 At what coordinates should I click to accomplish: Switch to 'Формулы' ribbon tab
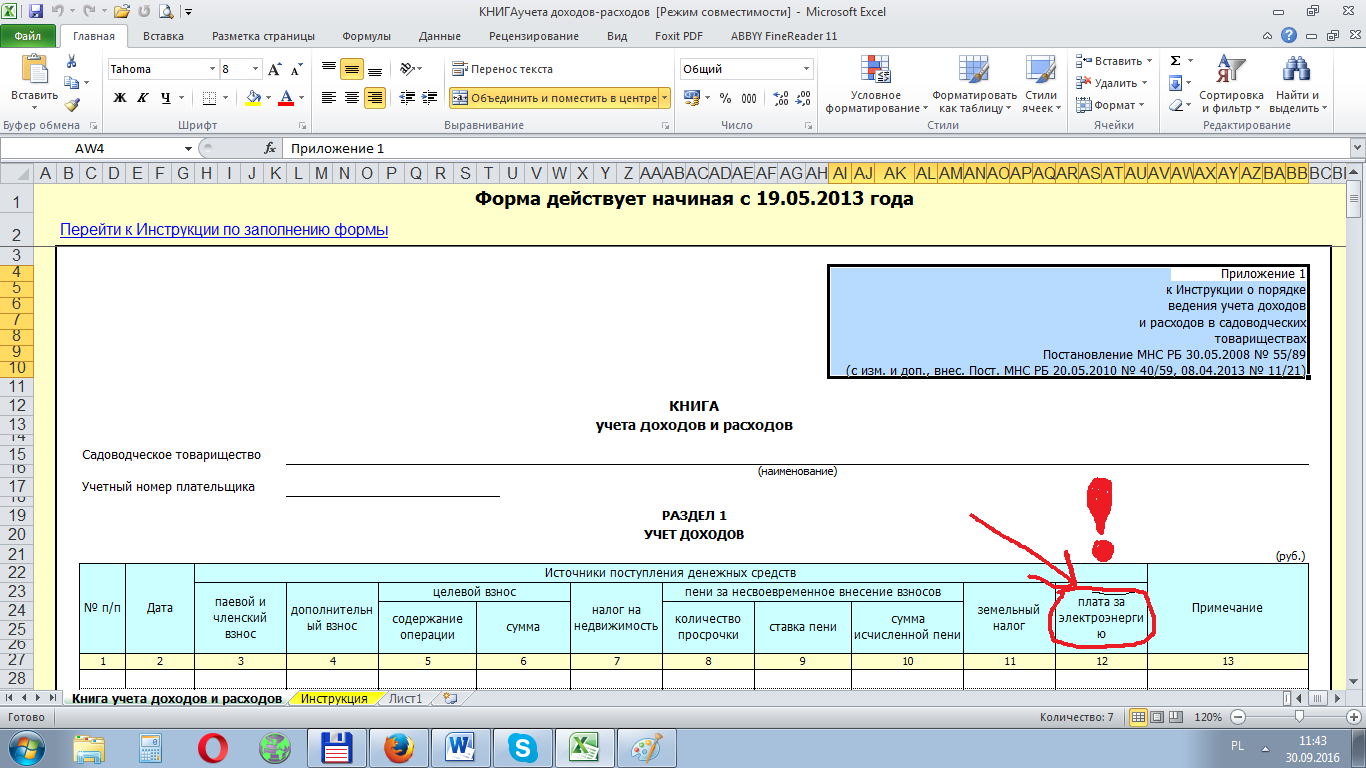coord(366,35)
